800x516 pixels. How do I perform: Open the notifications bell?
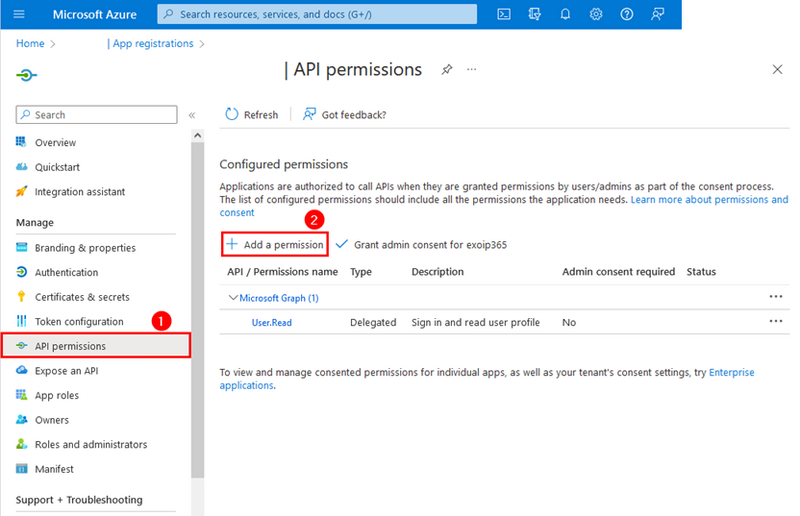click(x=565, y=14)
